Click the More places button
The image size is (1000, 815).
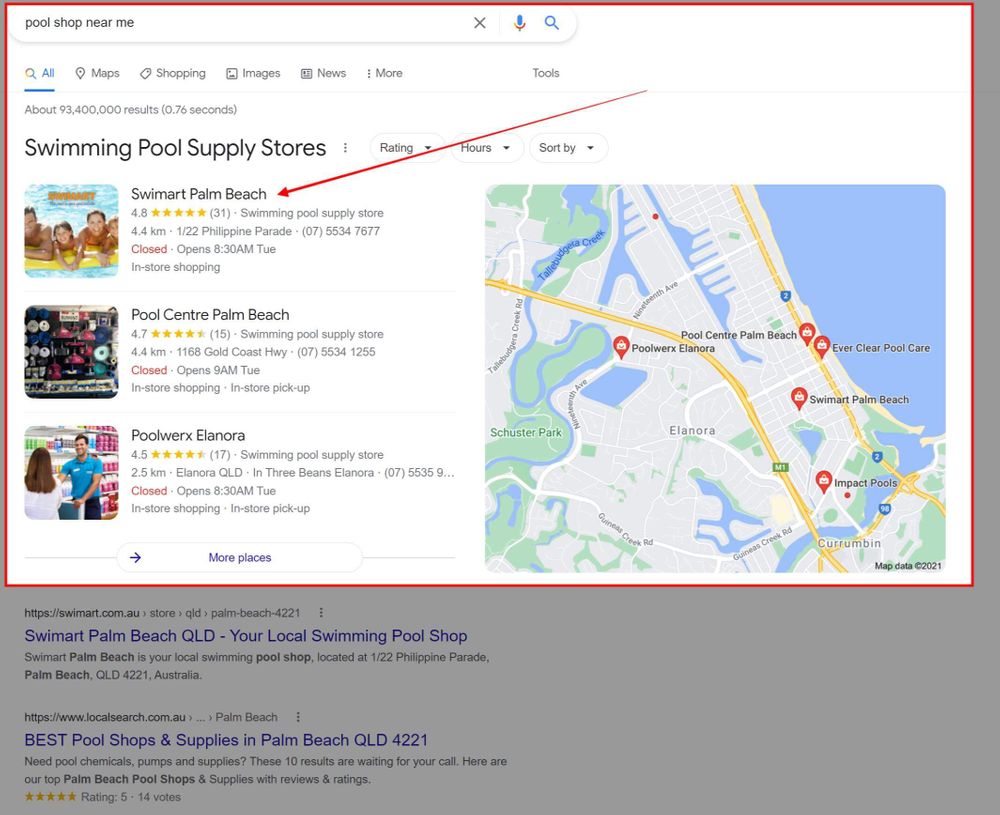point(240,557)
